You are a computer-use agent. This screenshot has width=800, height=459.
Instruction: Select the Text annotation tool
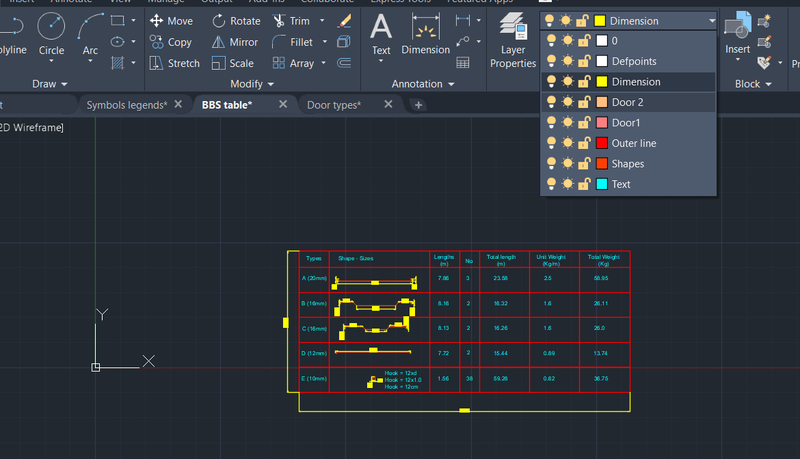pos(381,34)
